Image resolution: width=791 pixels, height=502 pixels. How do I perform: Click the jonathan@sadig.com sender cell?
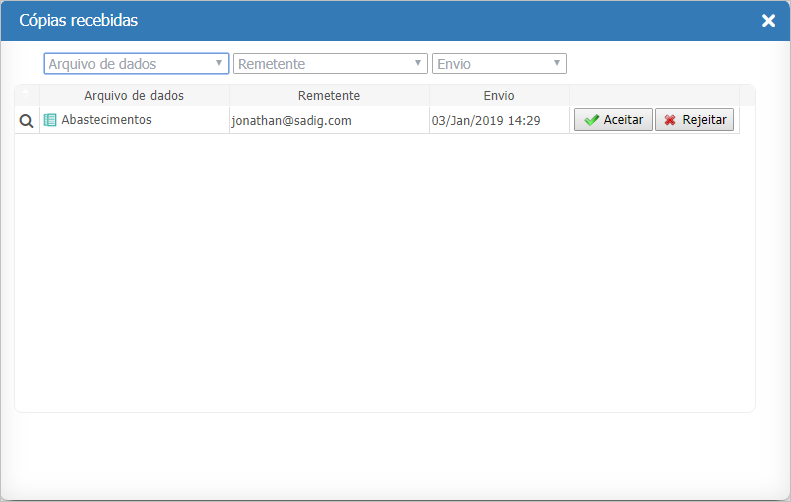tap(291, 121)
